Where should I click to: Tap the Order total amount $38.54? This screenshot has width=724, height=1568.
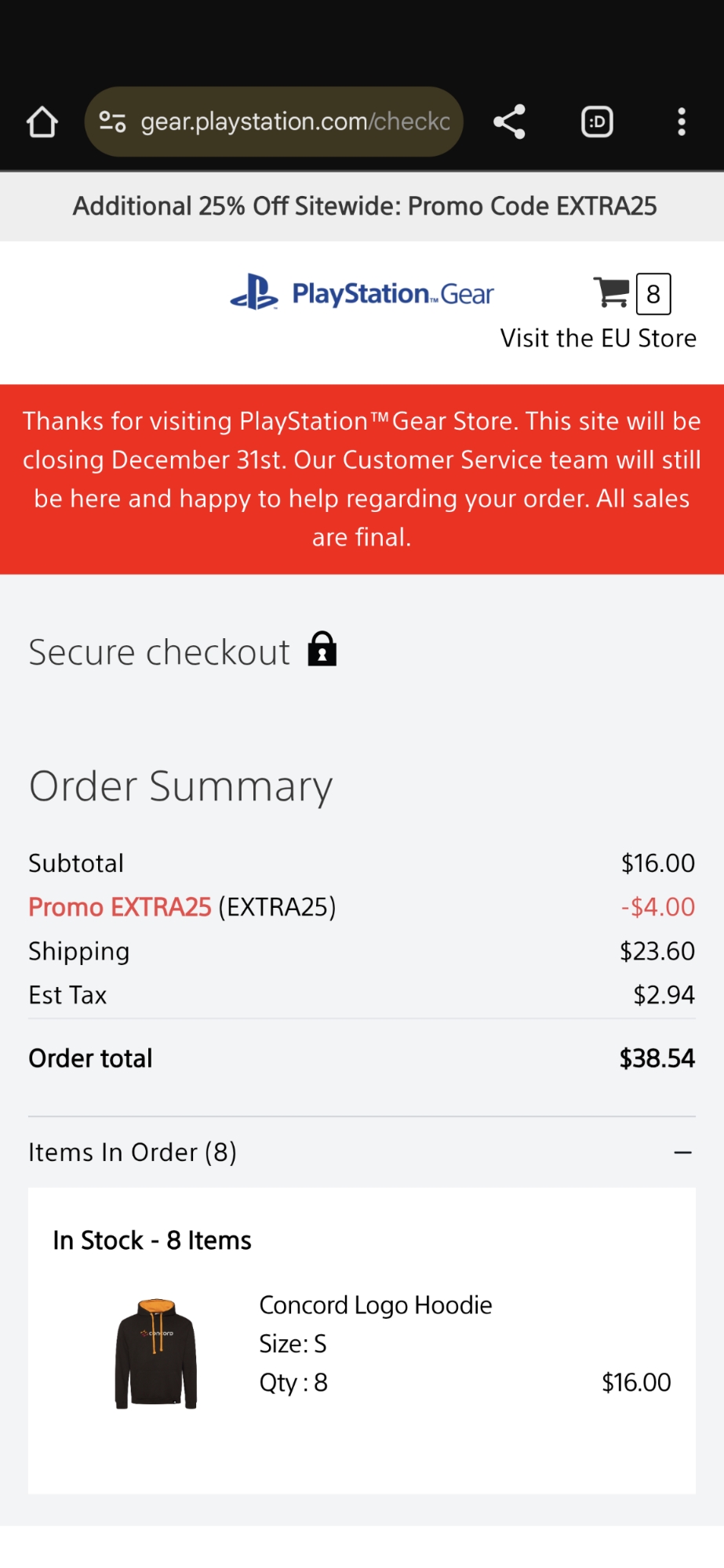pyautogui.click(x=657, y=1058)
